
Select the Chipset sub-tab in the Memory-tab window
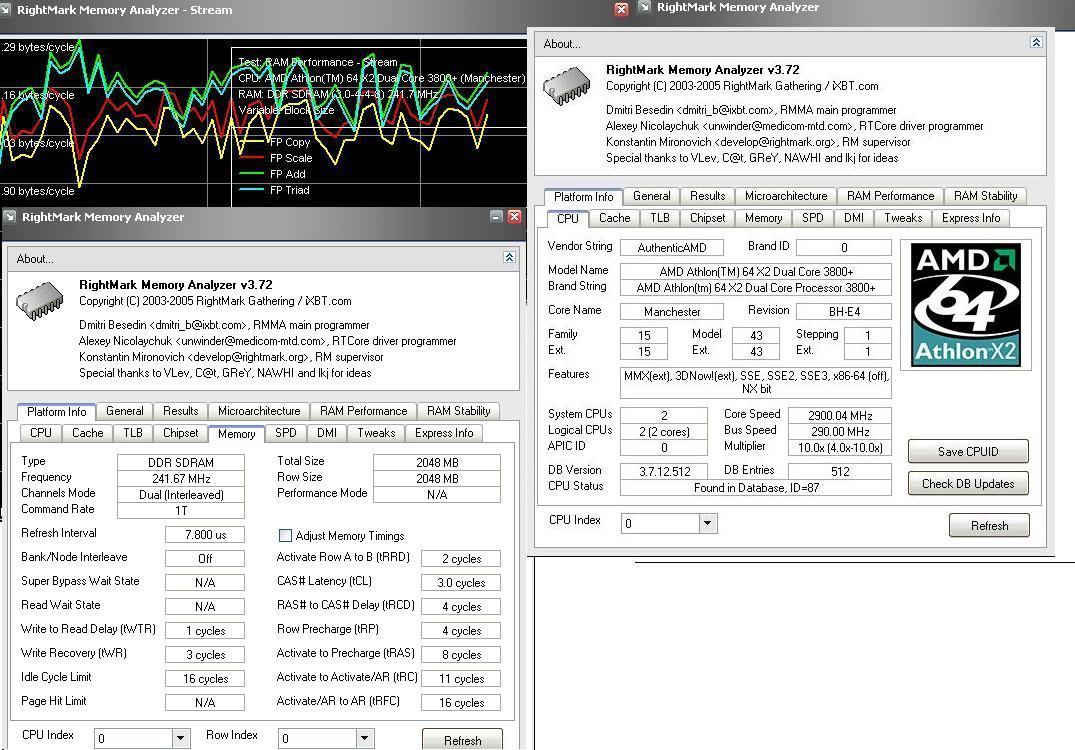tap(180, 433)
